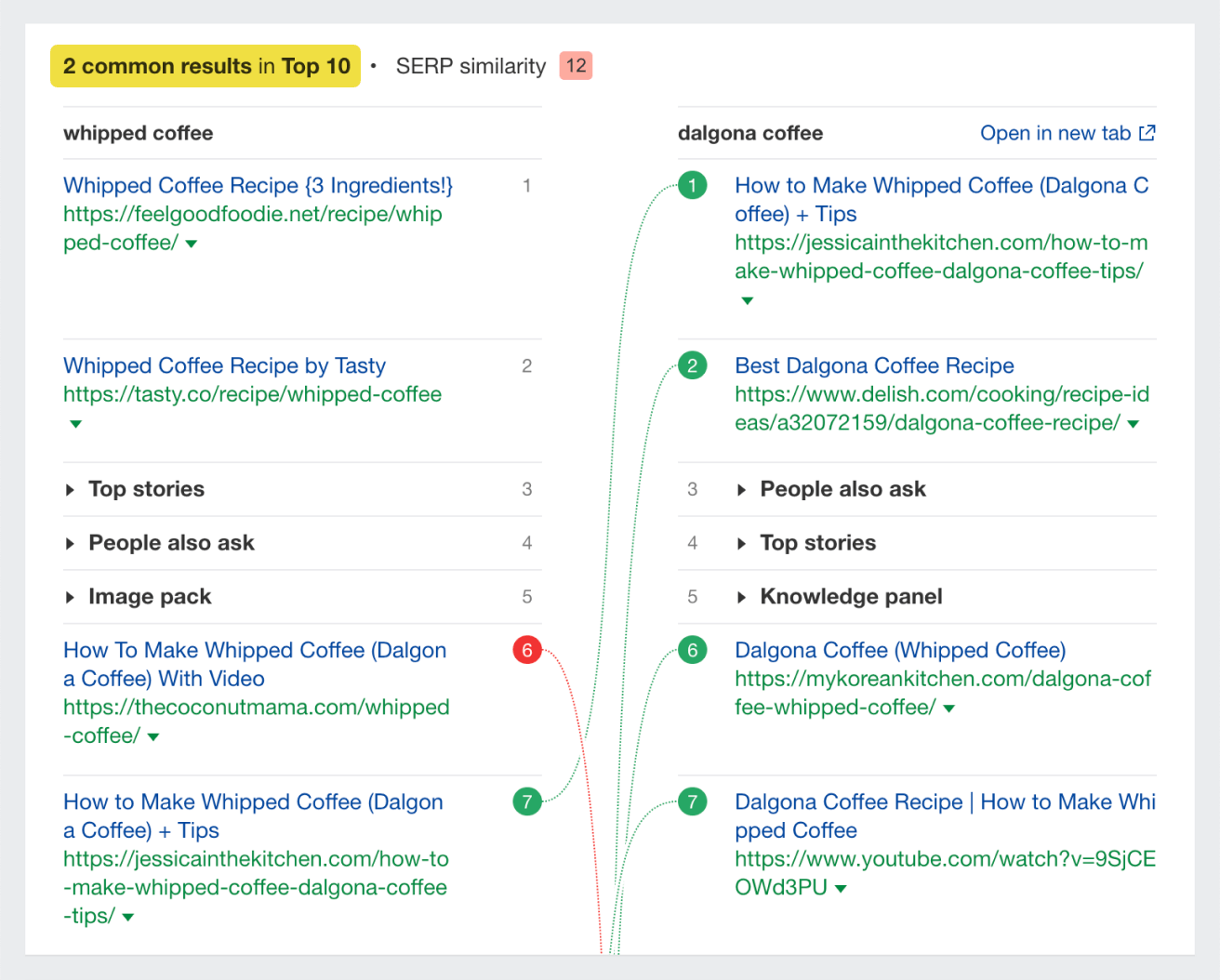Viewport: 1220px width, 980px height.
Task: Click the whipped coffee column heading
Action: click(x=138, y=133)
